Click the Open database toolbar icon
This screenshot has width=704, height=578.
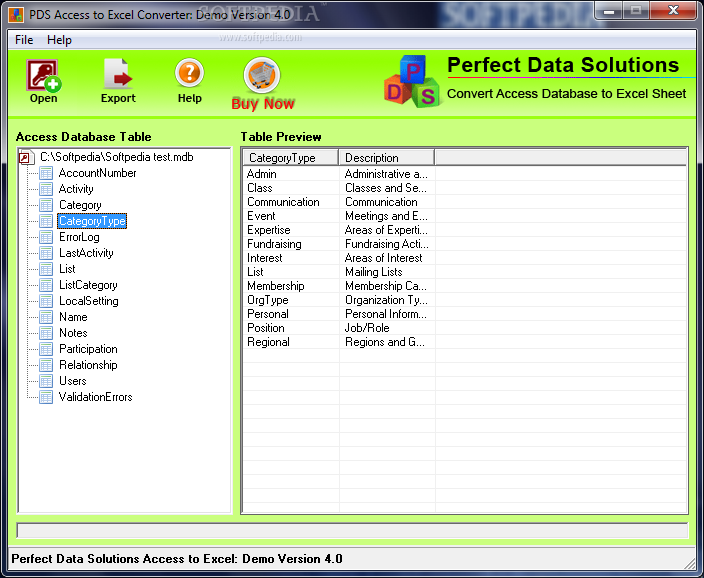[x=43, y=75]
